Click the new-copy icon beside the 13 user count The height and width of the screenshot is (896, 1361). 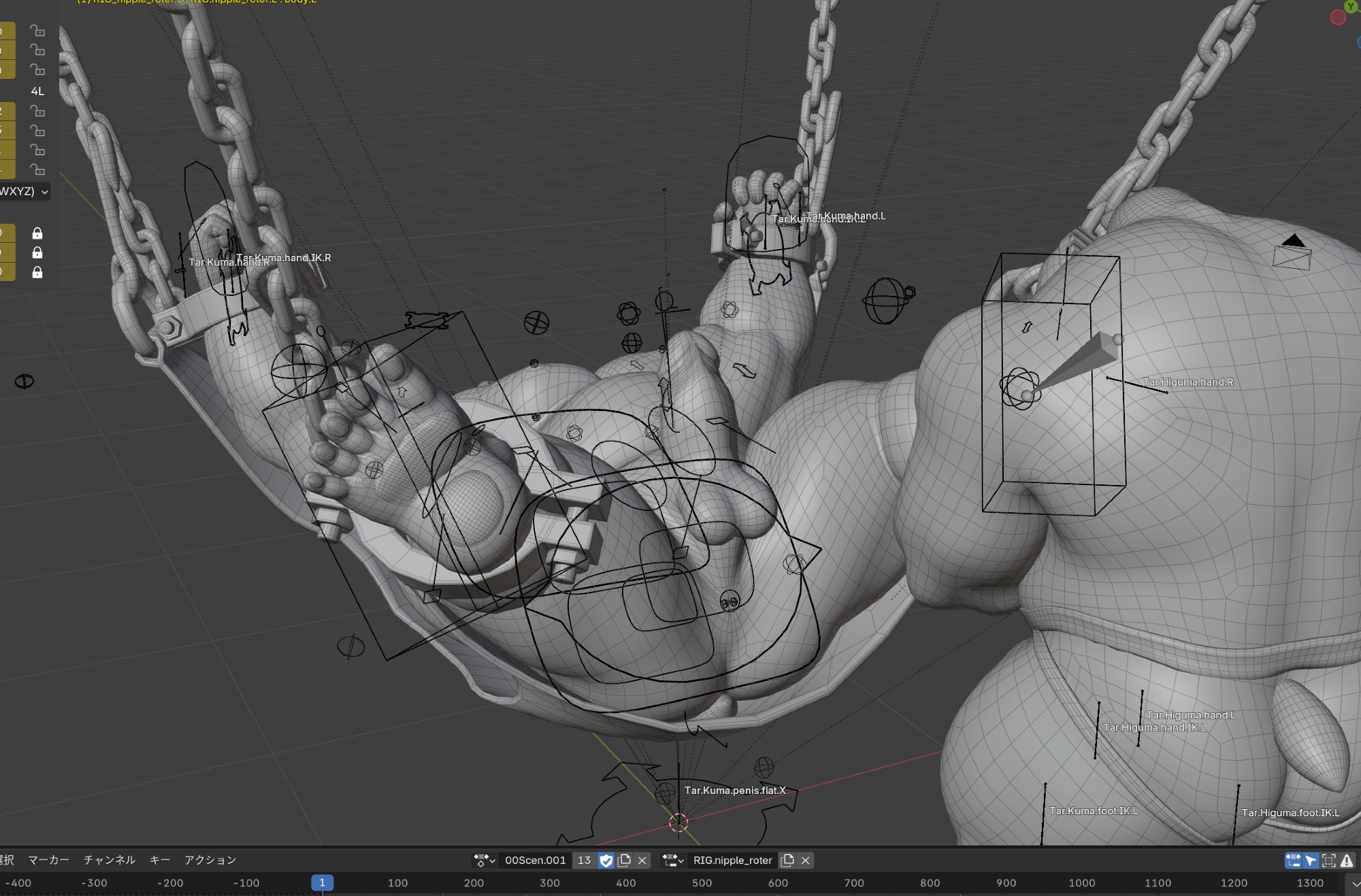click(x=624, y=861)
